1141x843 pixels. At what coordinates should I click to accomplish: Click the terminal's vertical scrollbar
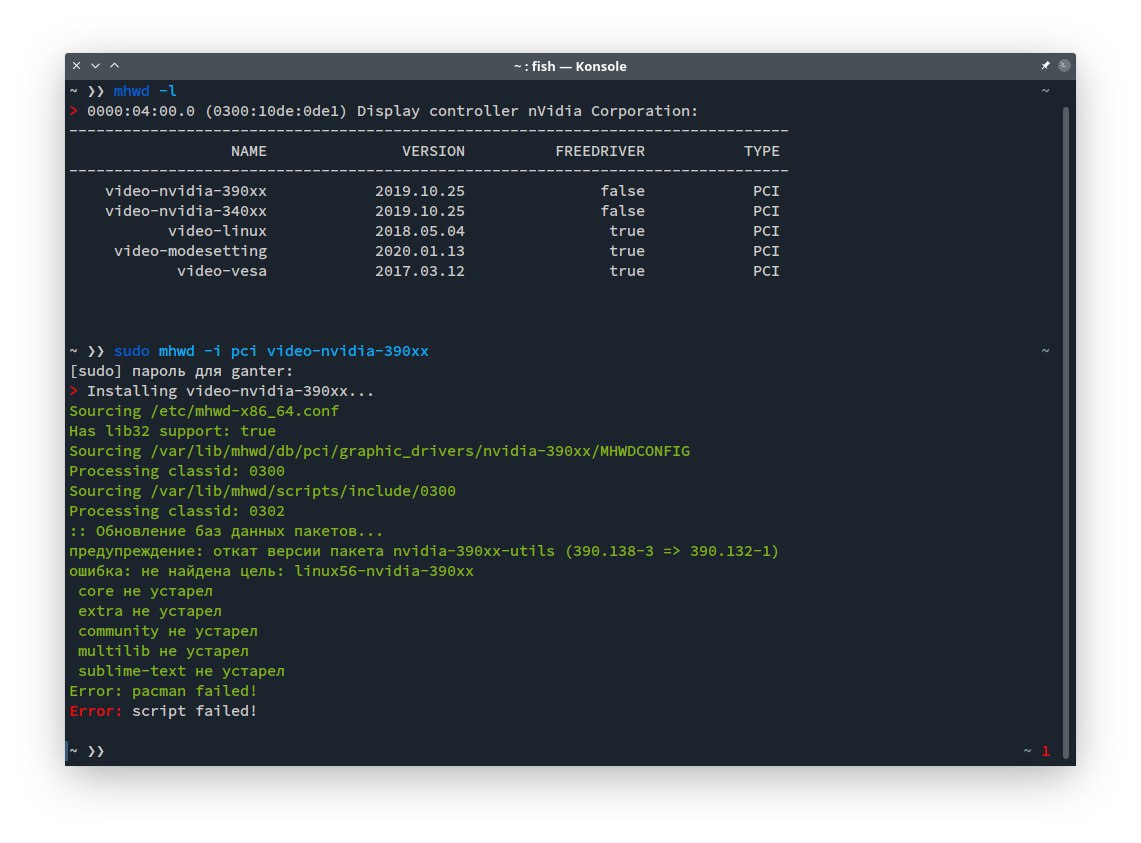tap(1065, 432)
